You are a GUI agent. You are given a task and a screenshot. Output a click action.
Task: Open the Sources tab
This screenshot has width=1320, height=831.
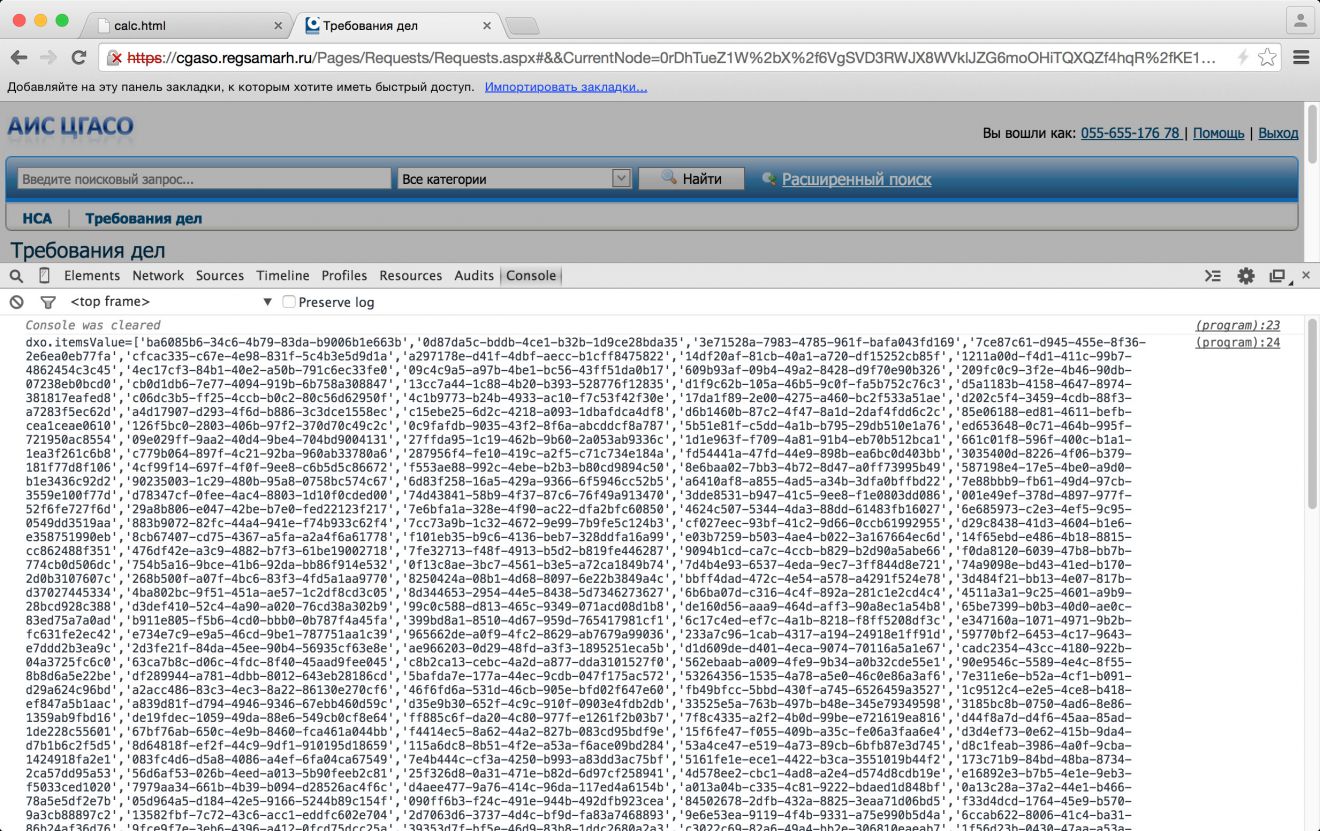tap(220, 276)
